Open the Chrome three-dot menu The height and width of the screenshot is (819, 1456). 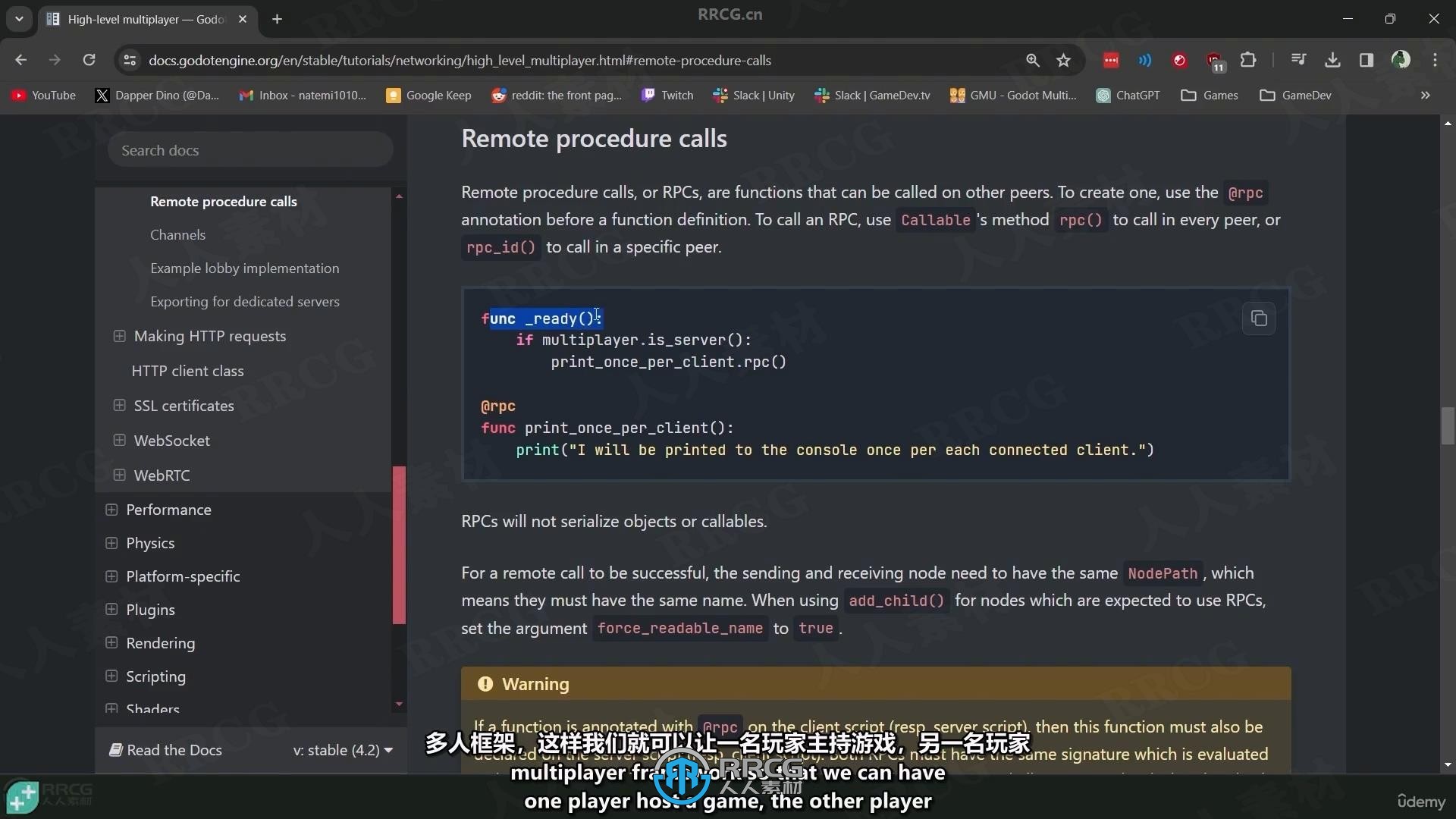(x=1435, y=60)
